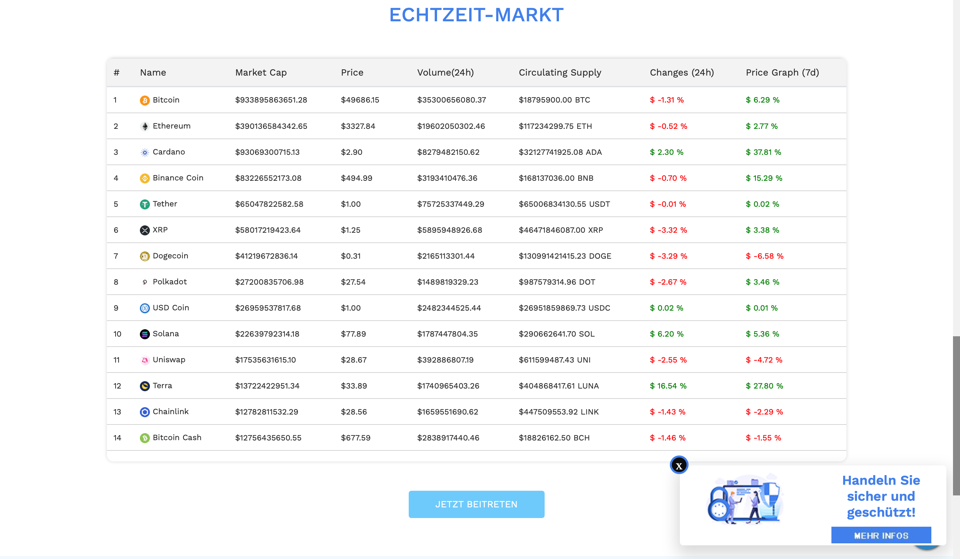This screenshot has width=960, height=559.
Task: Click the XRP coin icon
Action: tap(144, 230)
